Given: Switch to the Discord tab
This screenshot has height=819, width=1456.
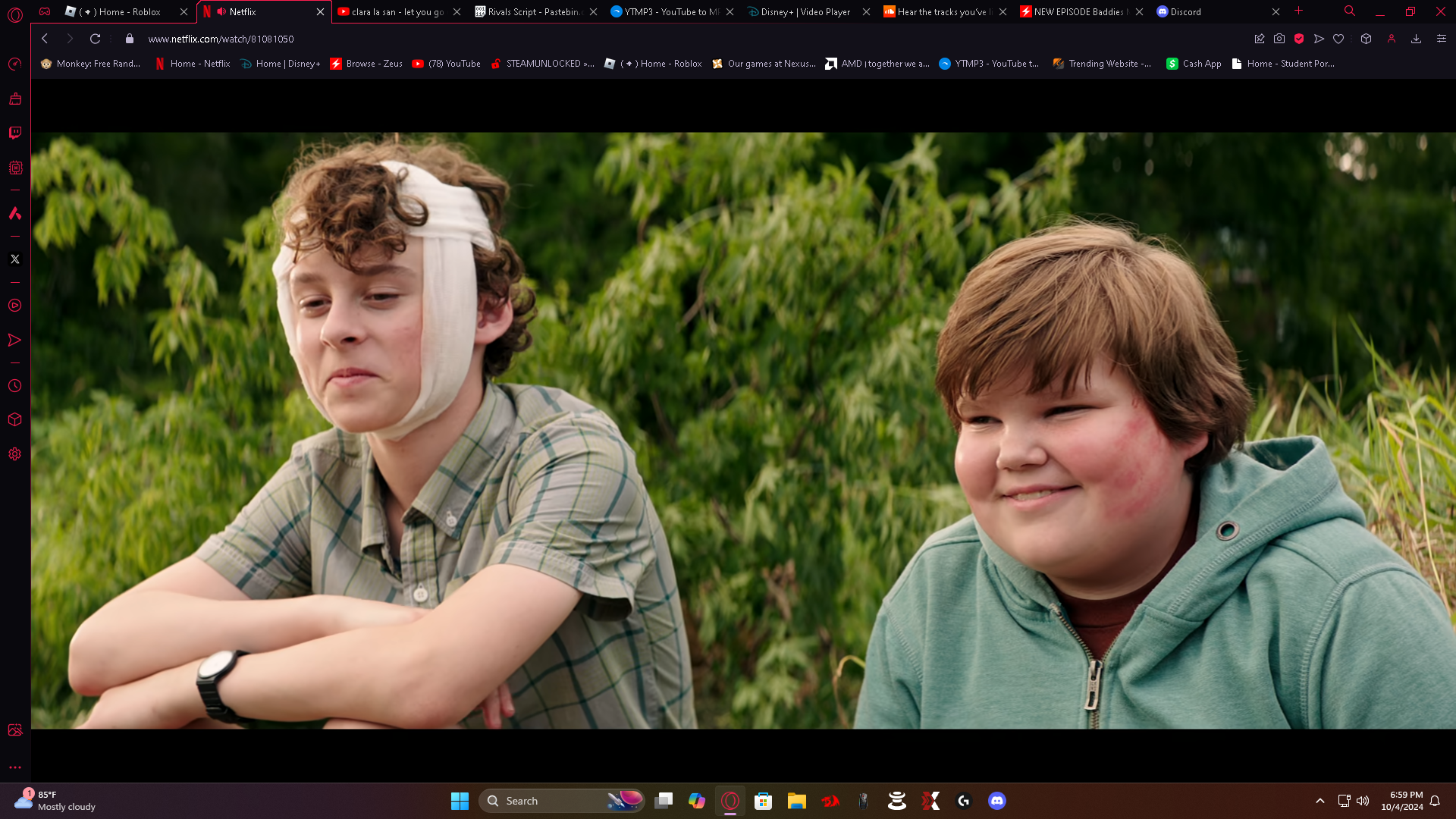Looking at the screenshot, I should [x=1219, y=12].
